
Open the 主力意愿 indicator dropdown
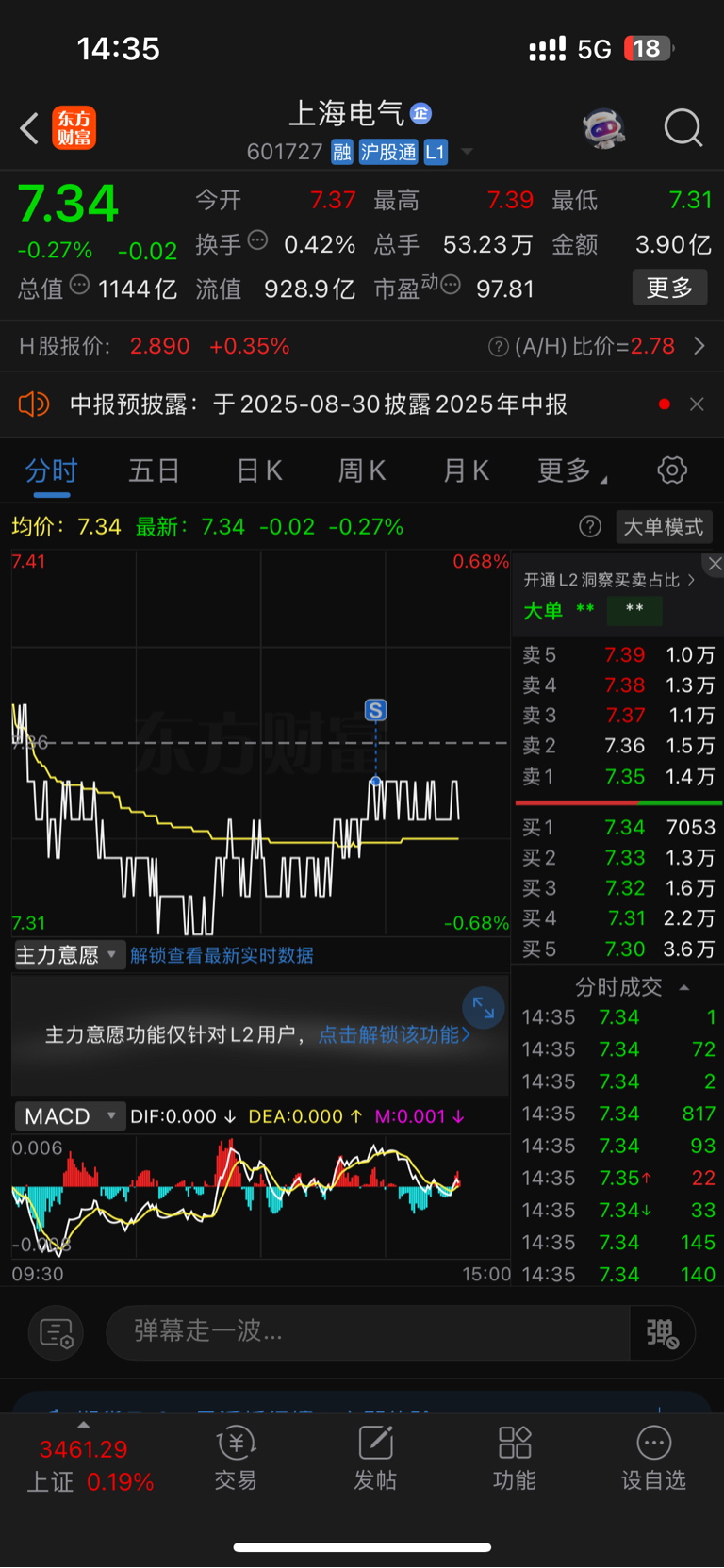(x=69, y=955)
